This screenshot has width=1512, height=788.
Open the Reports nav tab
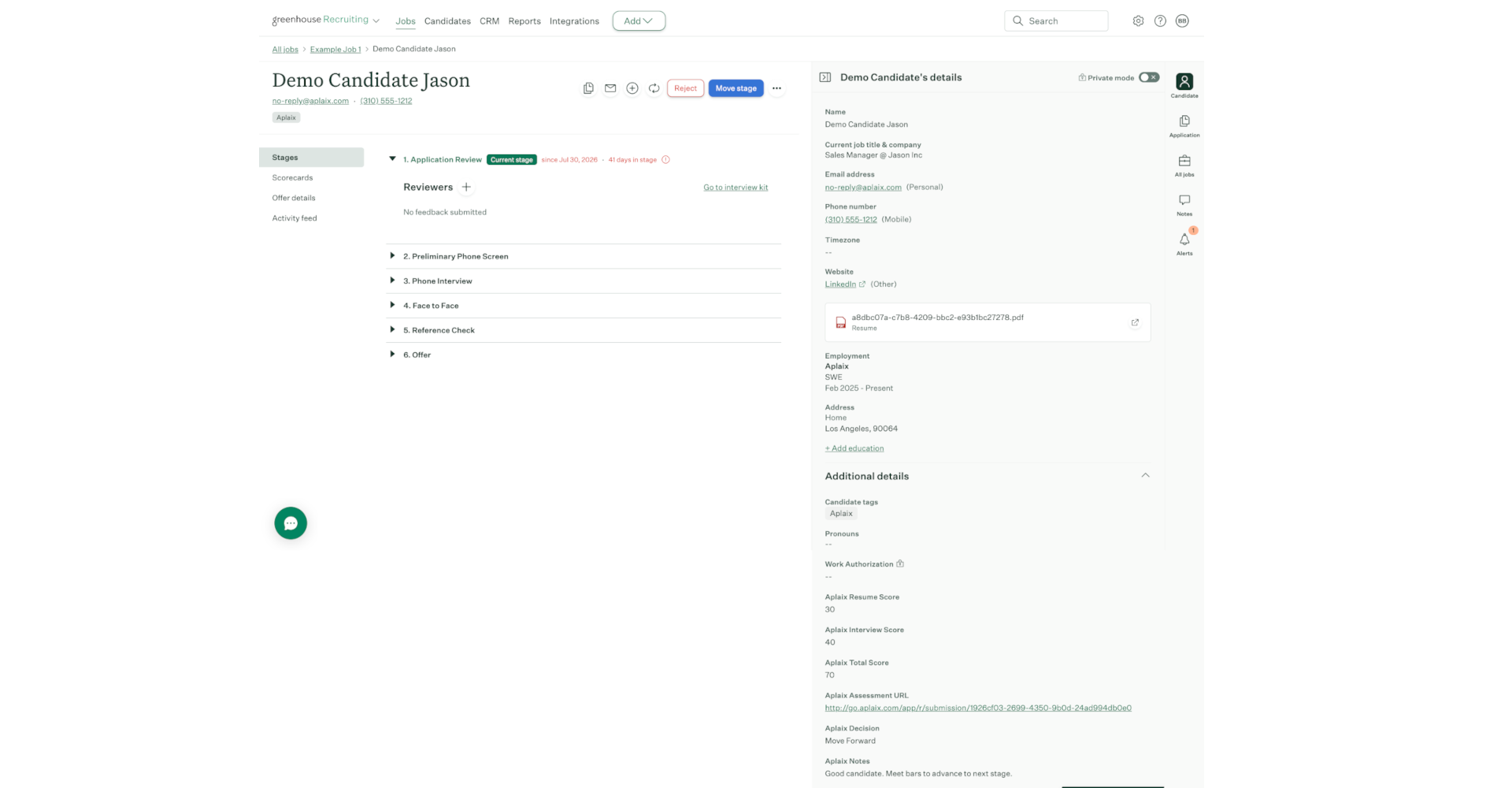[524, 21]
